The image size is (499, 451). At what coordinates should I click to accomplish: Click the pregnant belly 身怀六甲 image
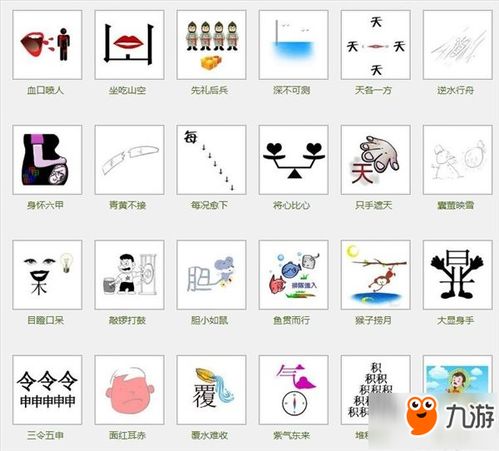(47, 160)
